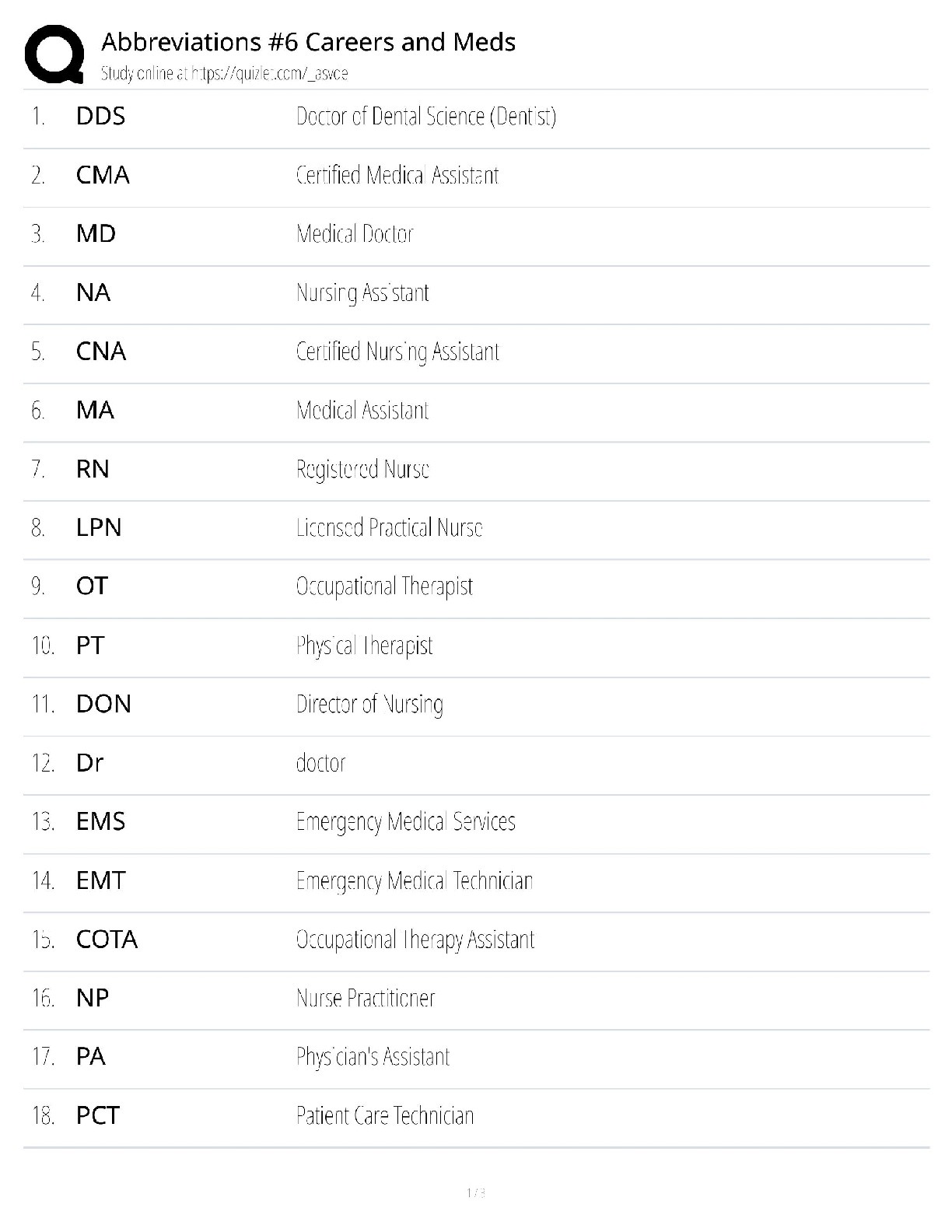The image size is (952, 1232).
Task: Select Patient Care Technician text
Action: [x=385, y=1115]
